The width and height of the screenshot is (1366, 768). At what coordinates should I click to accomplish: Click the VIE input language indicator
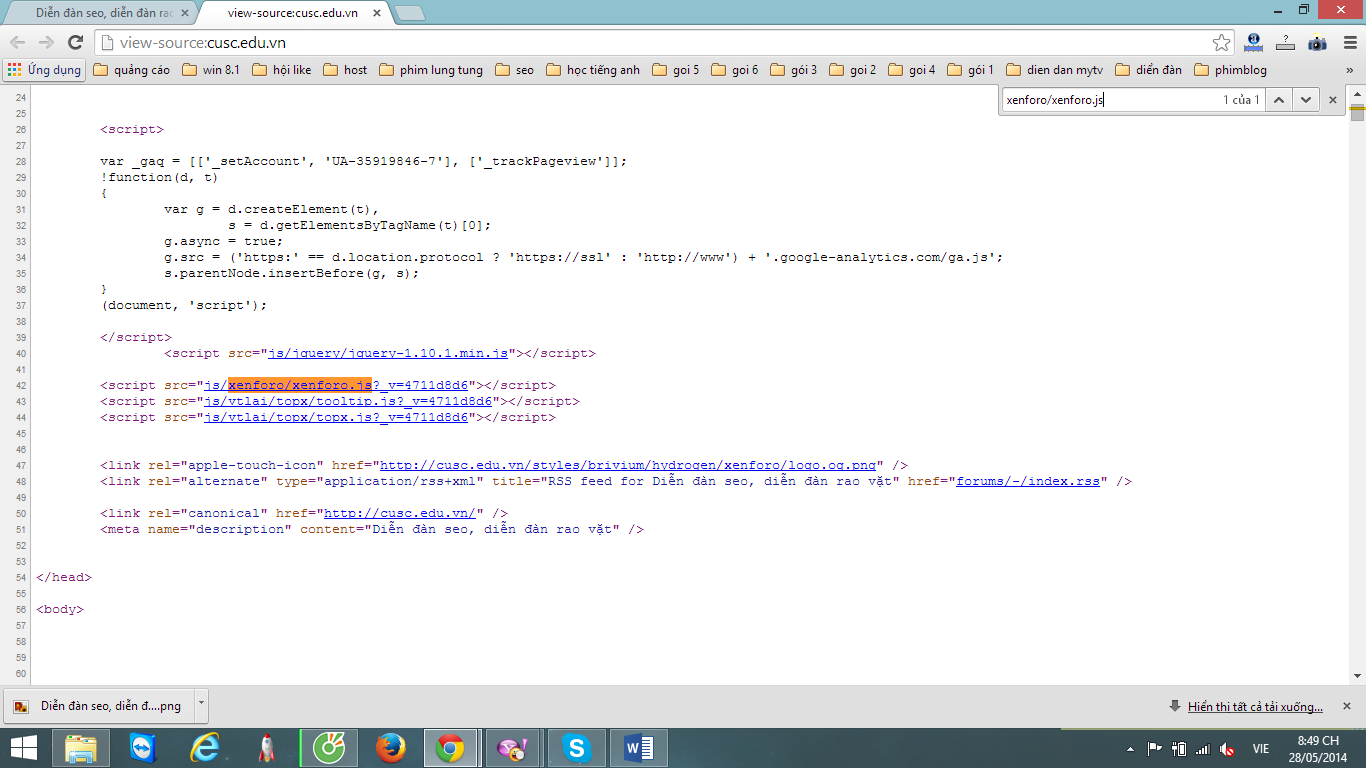pos(1260,748)
